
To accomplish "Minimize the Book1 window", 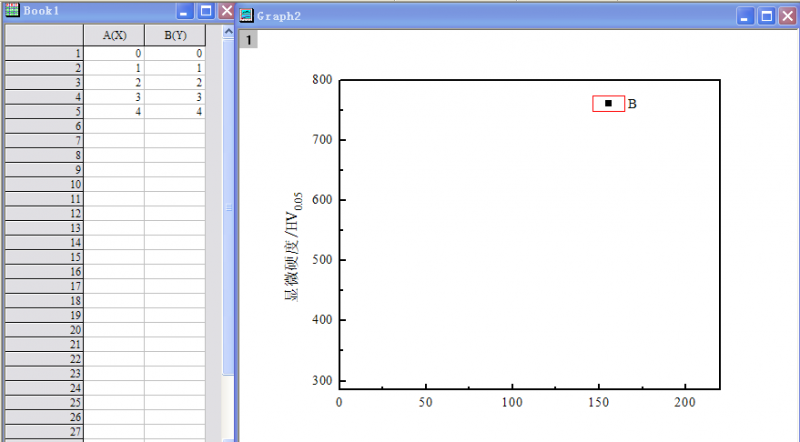I will 184,11.
